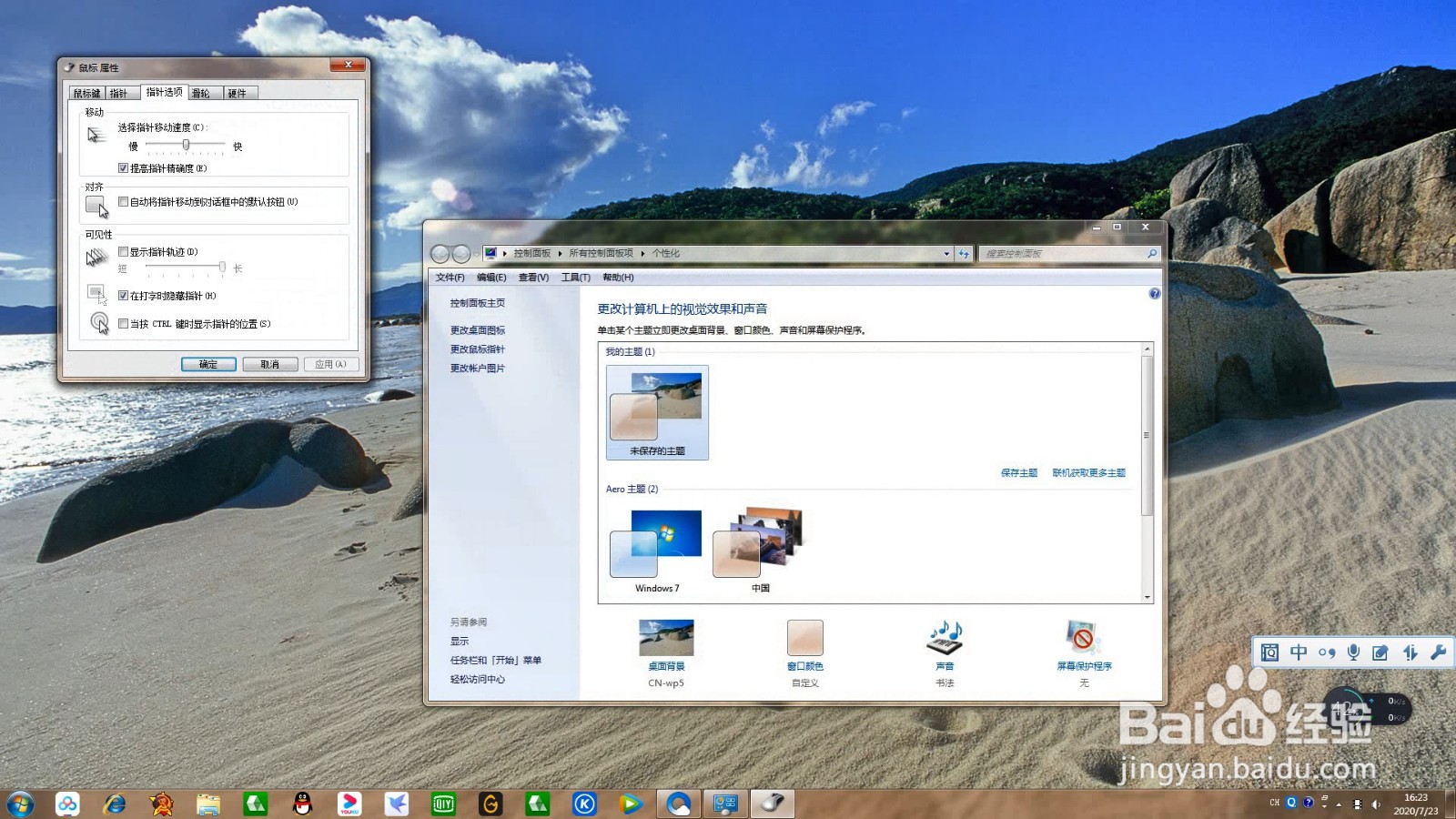
Task: Open Kugou Music K icon in taskbar
Action: [x=584, y=804]
